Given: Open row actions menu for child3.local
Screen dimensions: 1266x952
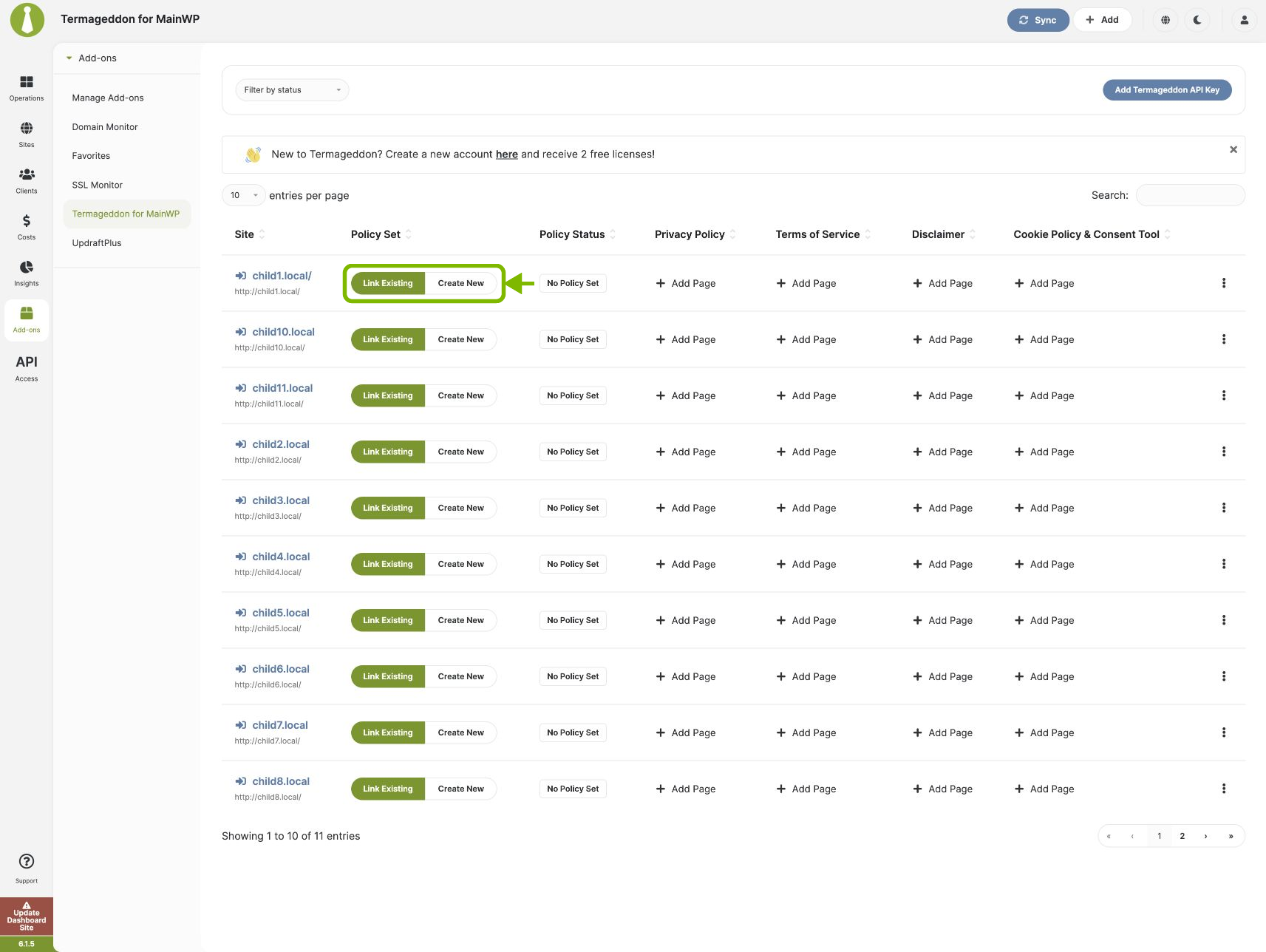Looking at the screenshot, I should (1224, 508).
